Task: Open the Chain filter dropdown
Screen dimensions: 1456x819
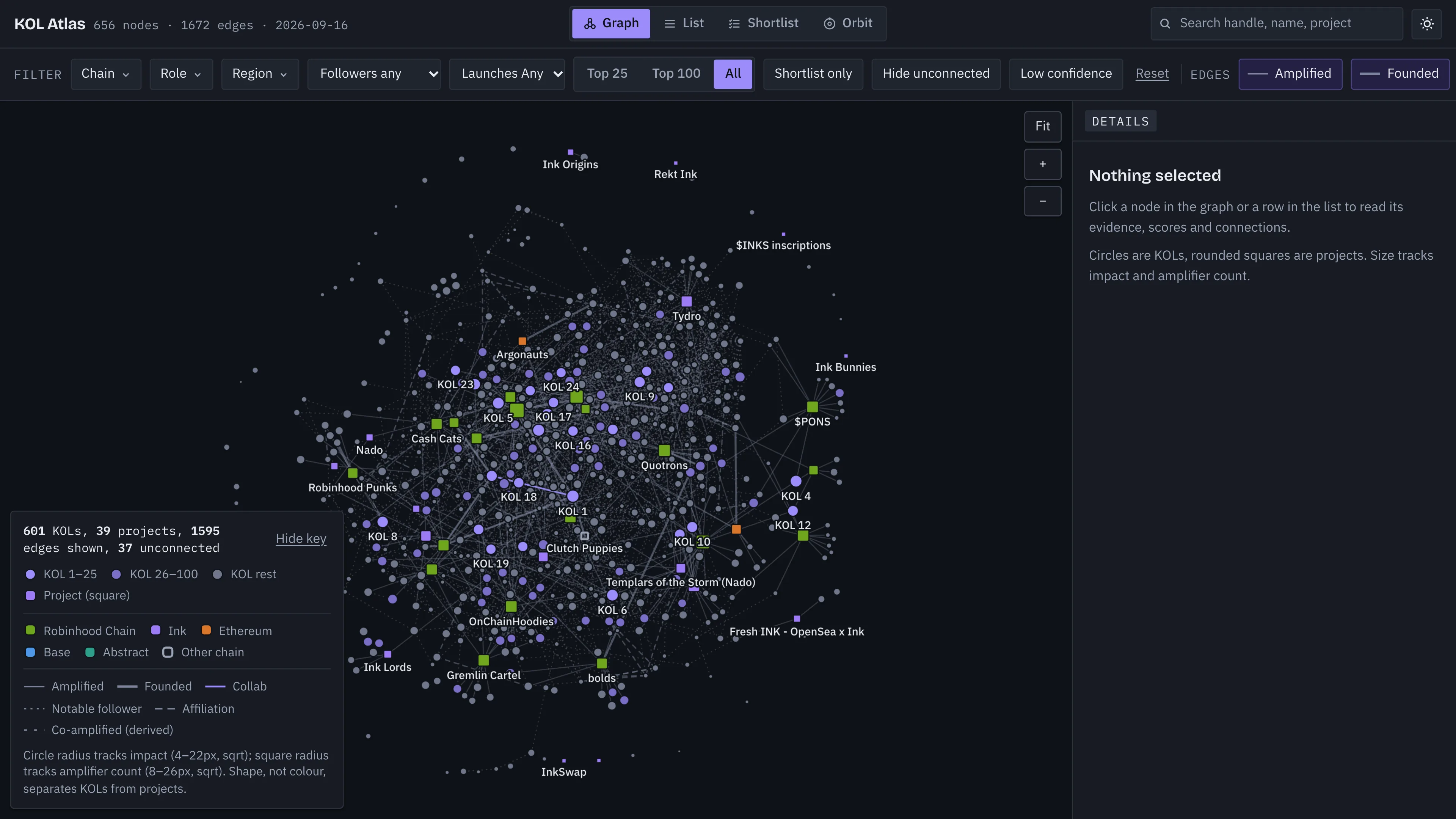Action: (106, 74)
